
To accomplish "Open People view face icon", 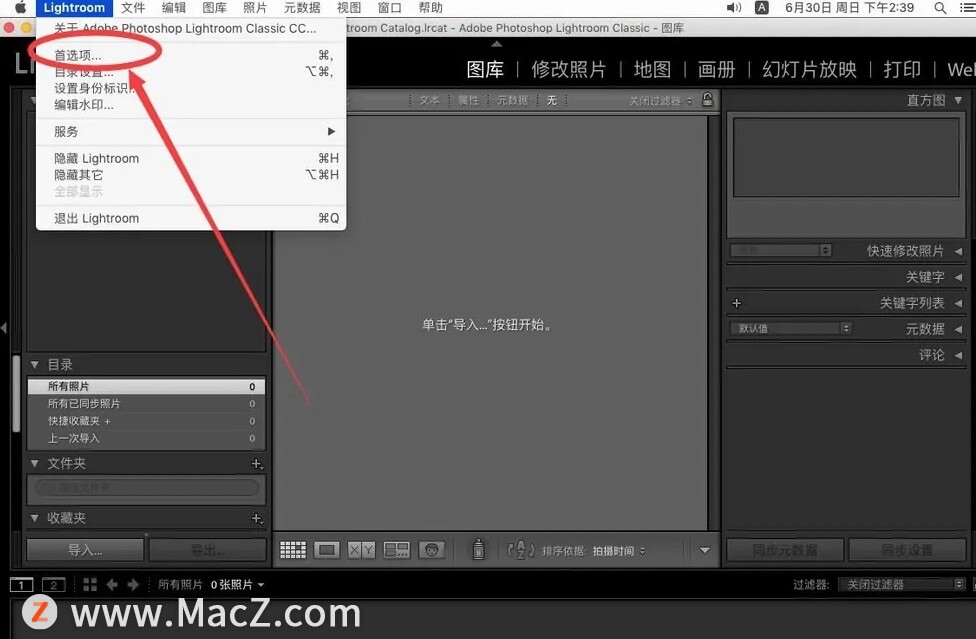I will [431, 550].
